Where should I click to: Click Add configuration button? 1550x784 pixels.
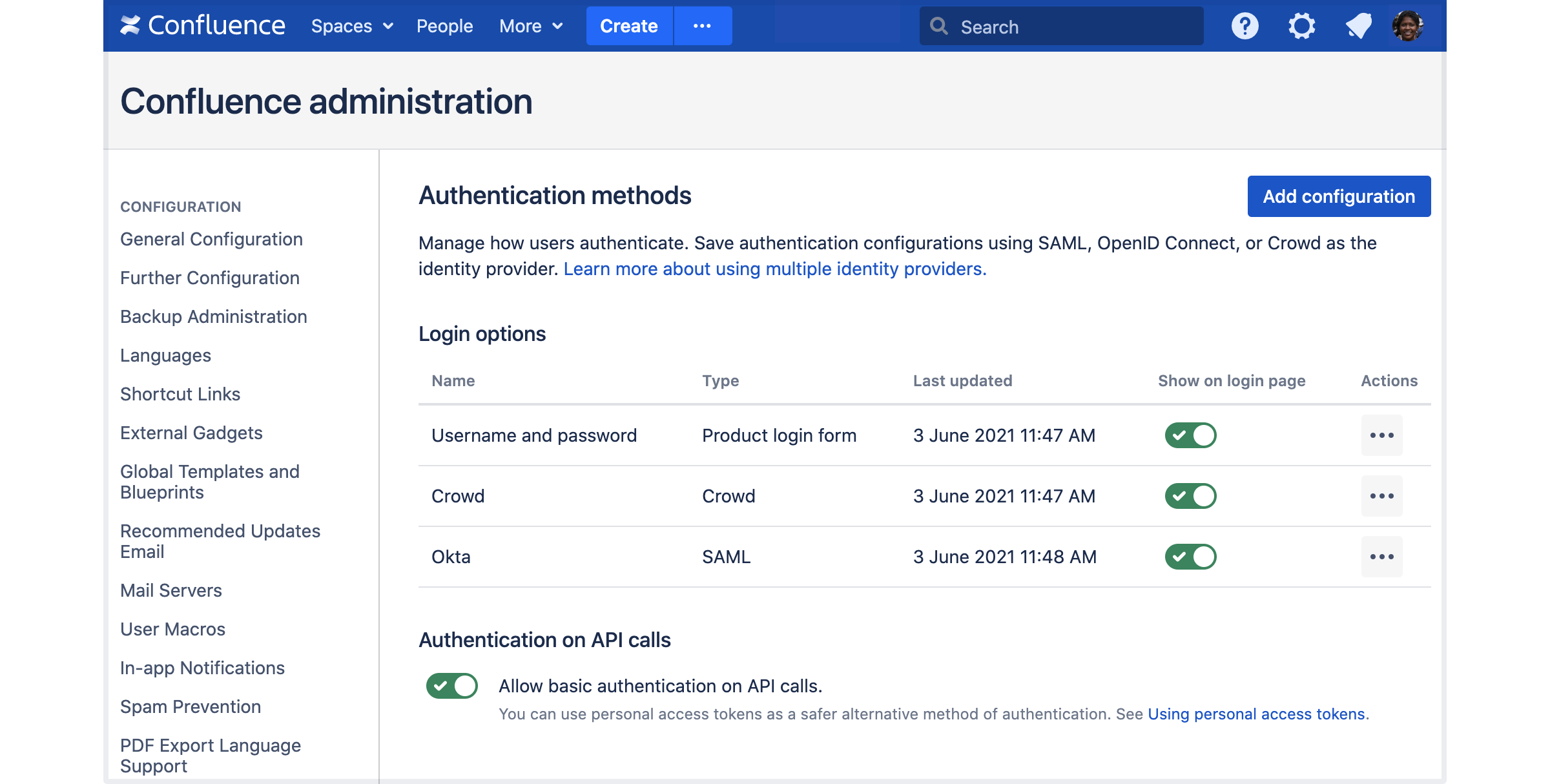1339,196
